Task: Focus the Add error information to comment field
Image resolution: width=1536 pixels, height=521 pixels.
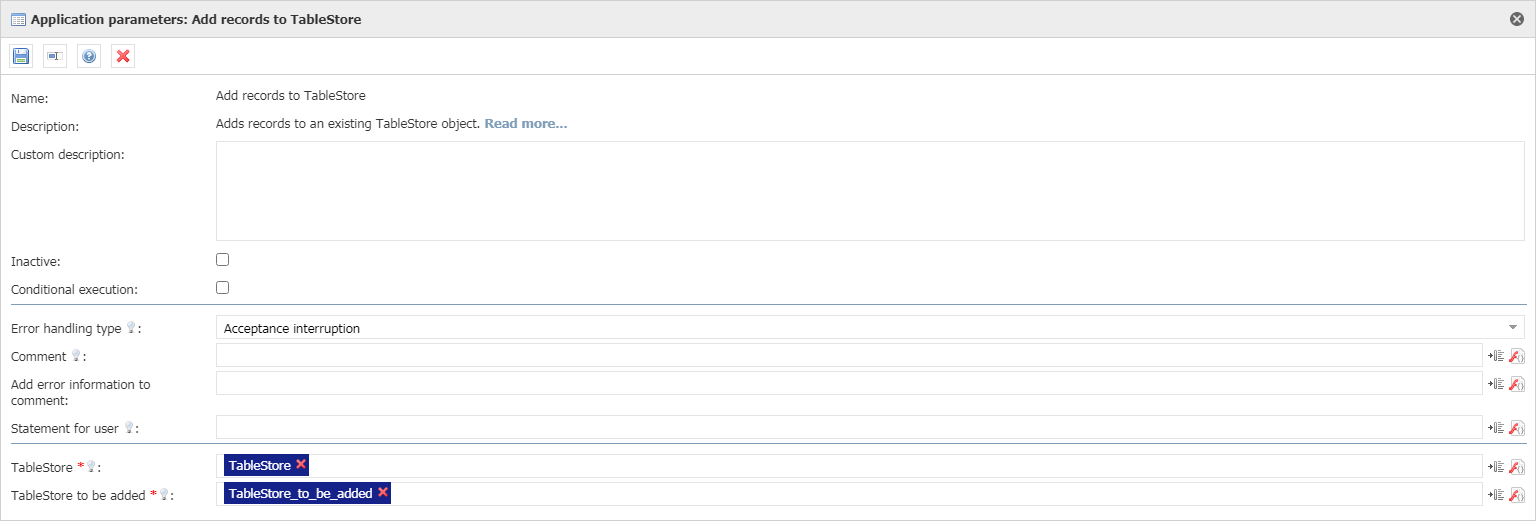Action: click(x=849, y=383)
